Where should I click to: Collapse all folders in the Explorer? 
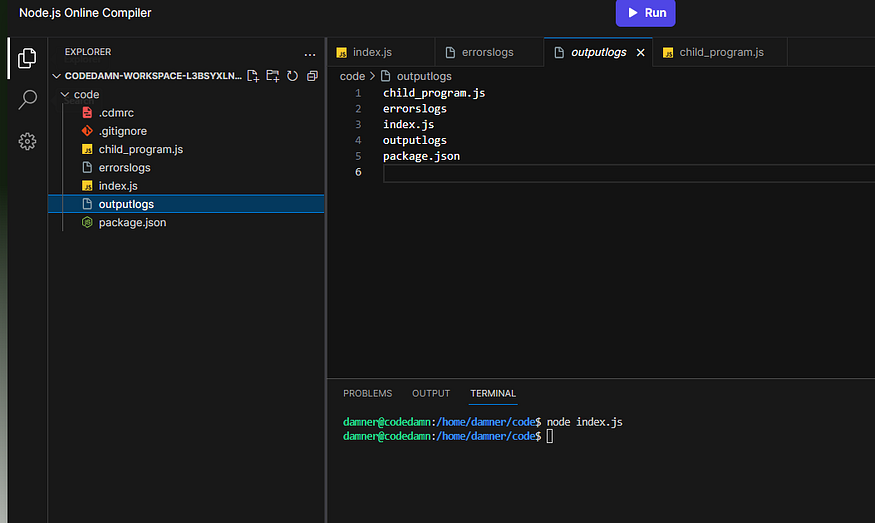(312, 76)
